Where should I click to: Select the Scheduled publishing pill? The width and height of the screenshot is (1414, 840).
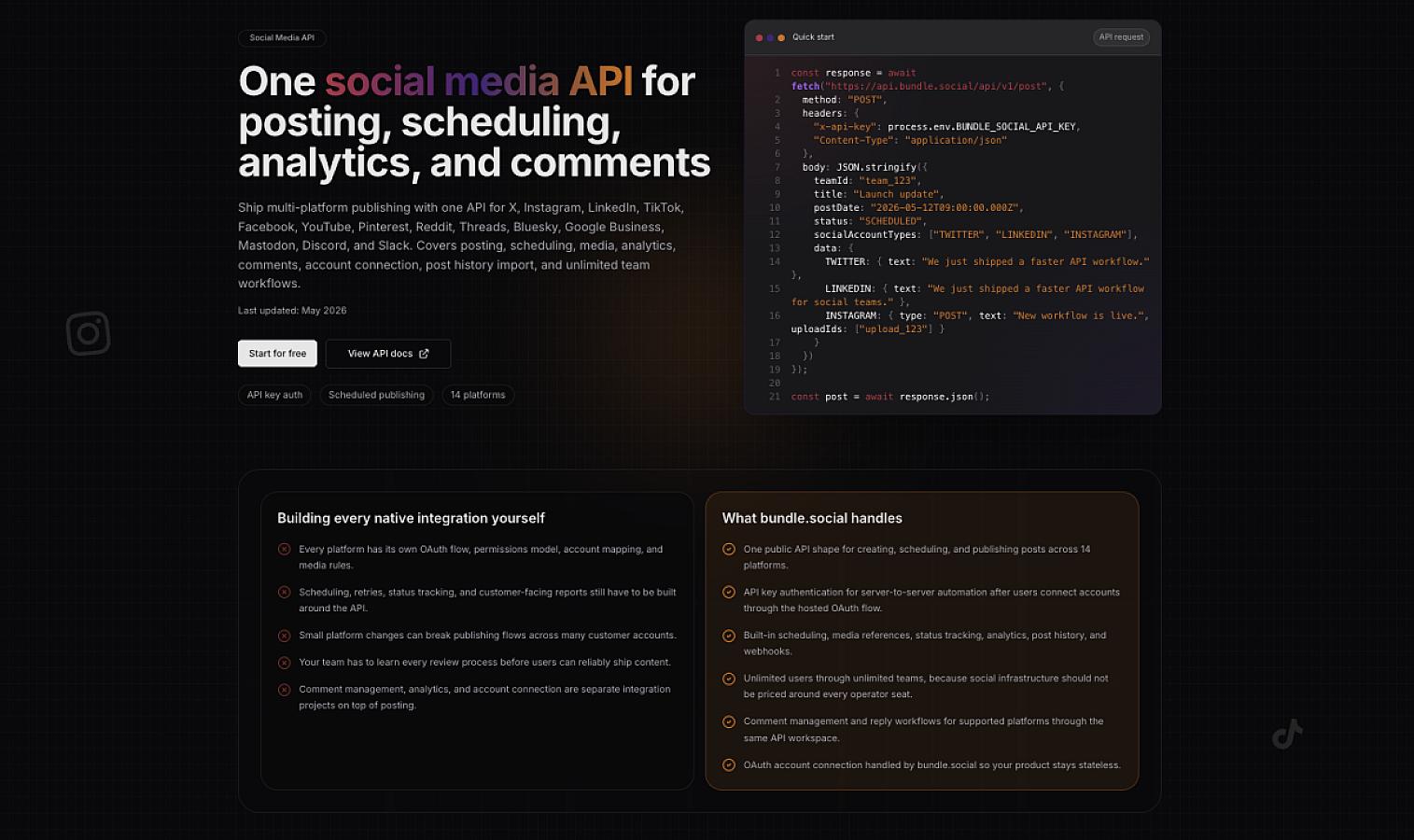[376, 395]
